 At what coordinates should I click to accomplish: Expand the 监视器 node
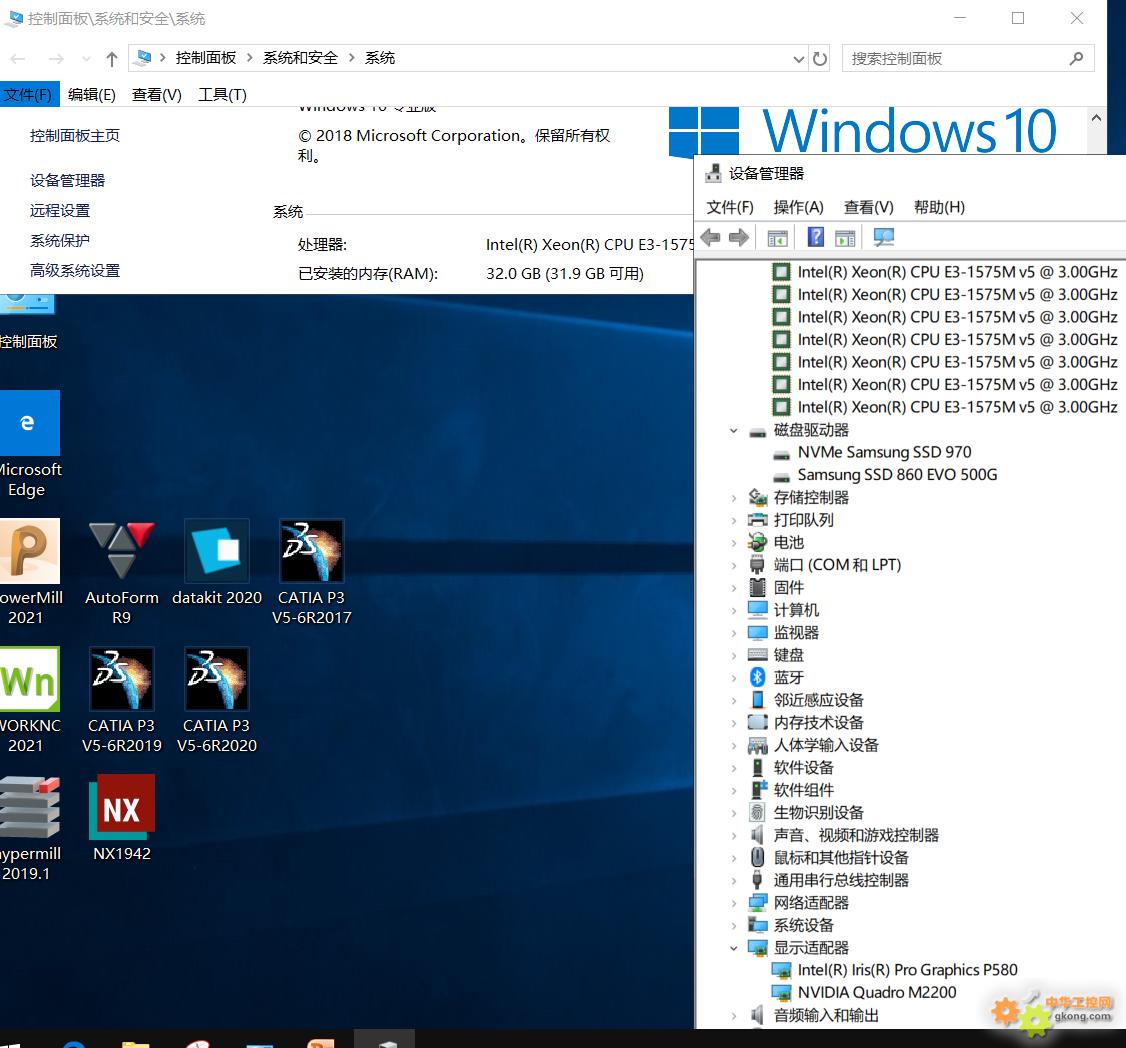tap(733, 633)
